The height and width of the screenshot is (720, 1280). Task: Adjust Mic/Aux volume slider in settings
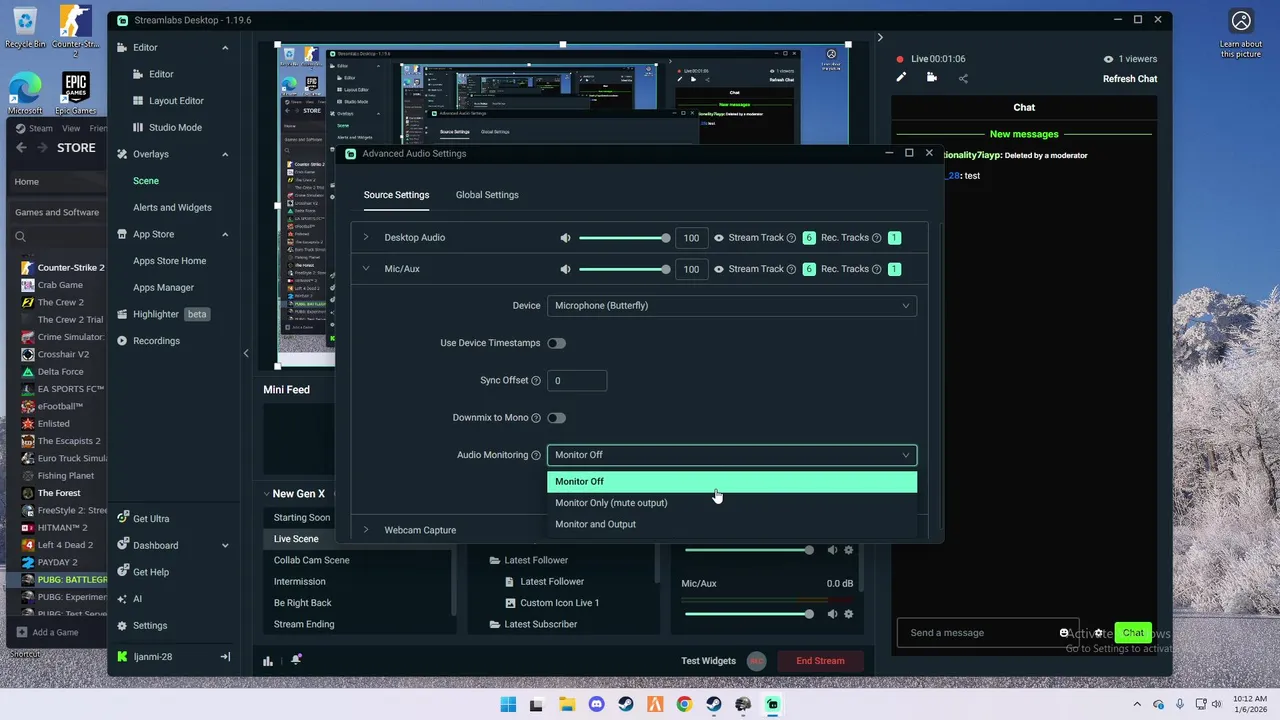(x=623, y=269)
